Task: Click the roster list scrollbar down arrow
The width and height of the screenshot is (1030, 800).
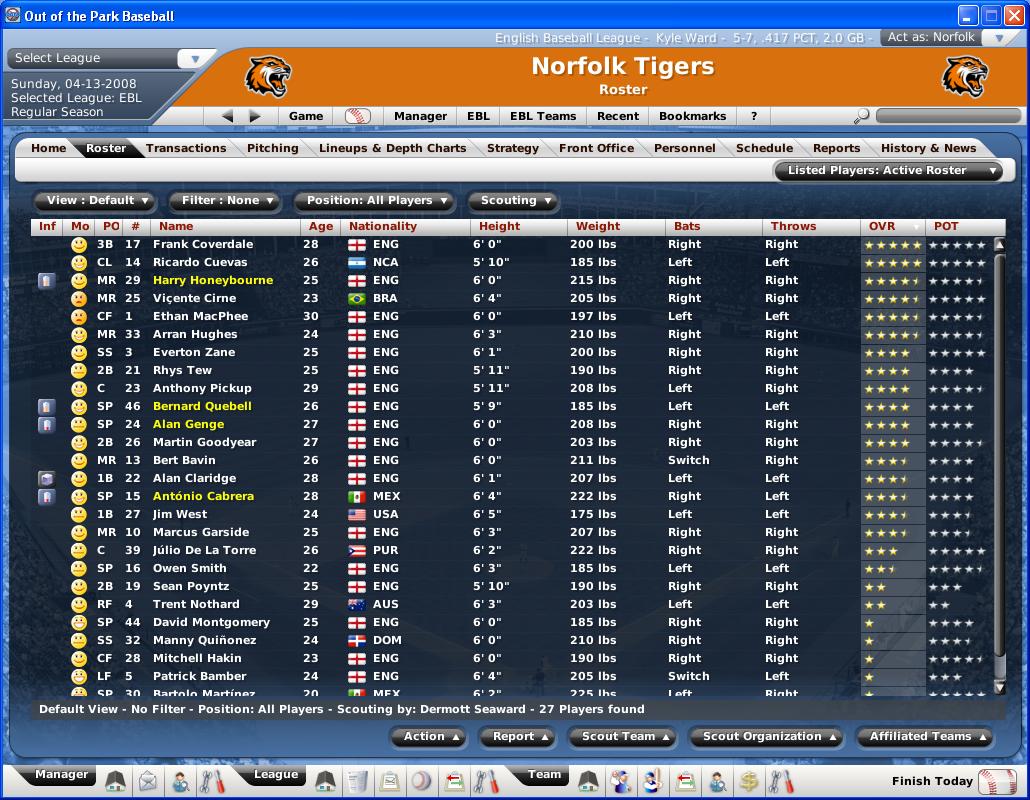Action: pos(999,687)
